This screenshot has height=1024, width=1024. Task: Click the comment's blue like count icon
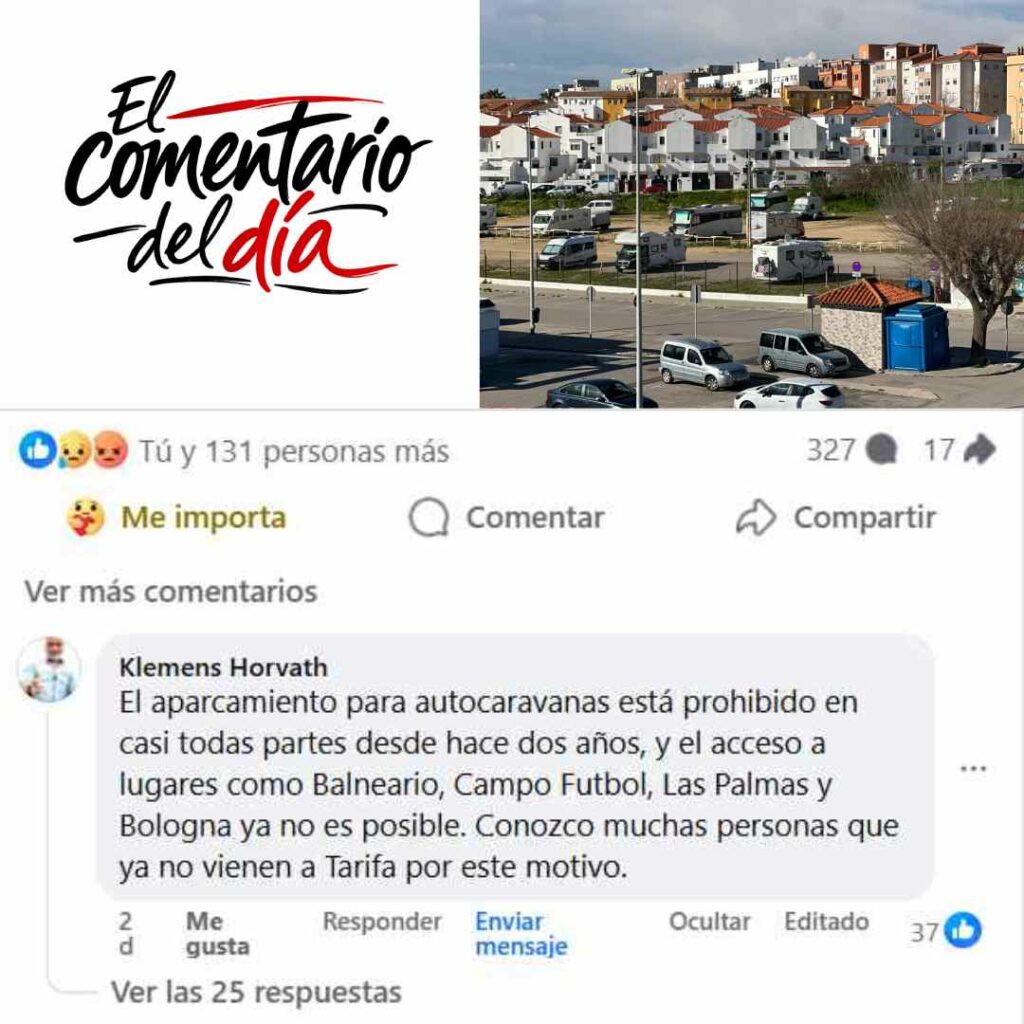963,930
